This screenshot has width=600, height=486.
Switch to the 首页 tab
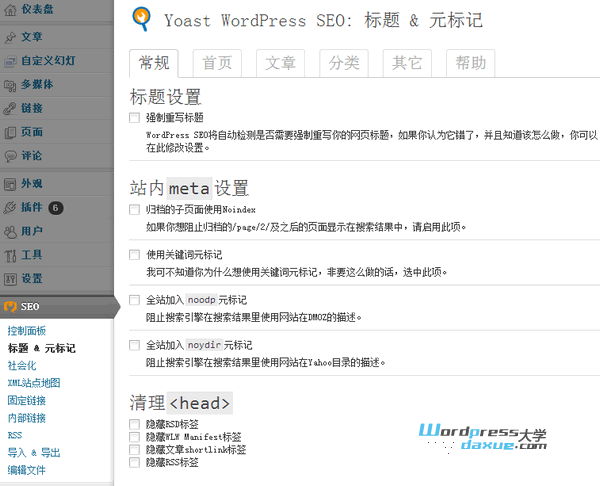tap(217, 63)
